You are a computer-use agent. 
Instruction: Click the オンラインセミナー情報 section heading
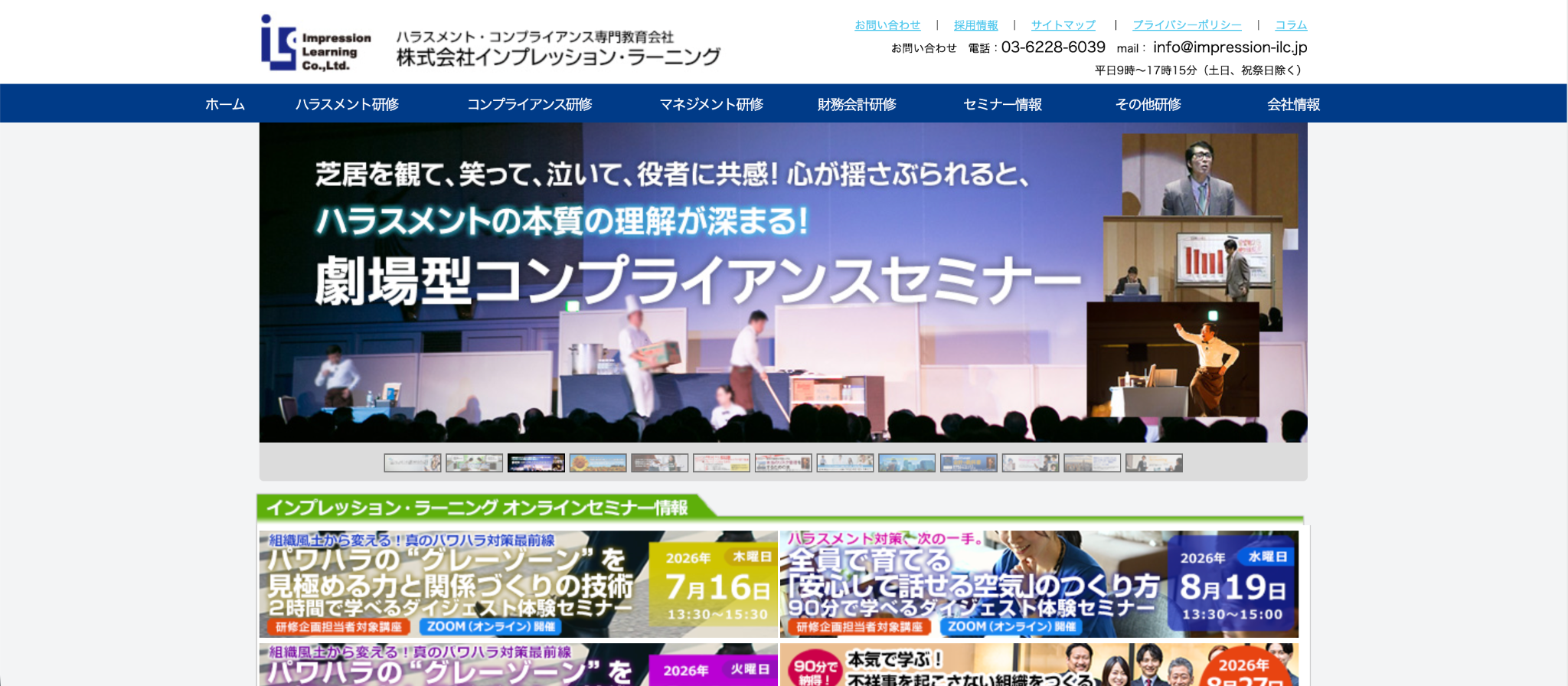coord(476,508)
